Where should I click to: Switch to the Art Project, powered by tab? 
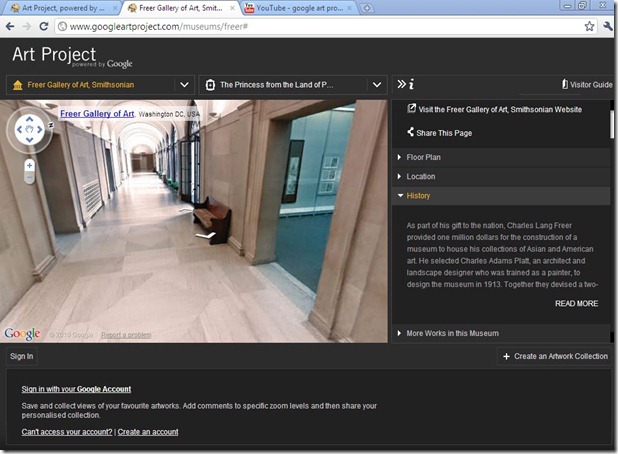60,8
